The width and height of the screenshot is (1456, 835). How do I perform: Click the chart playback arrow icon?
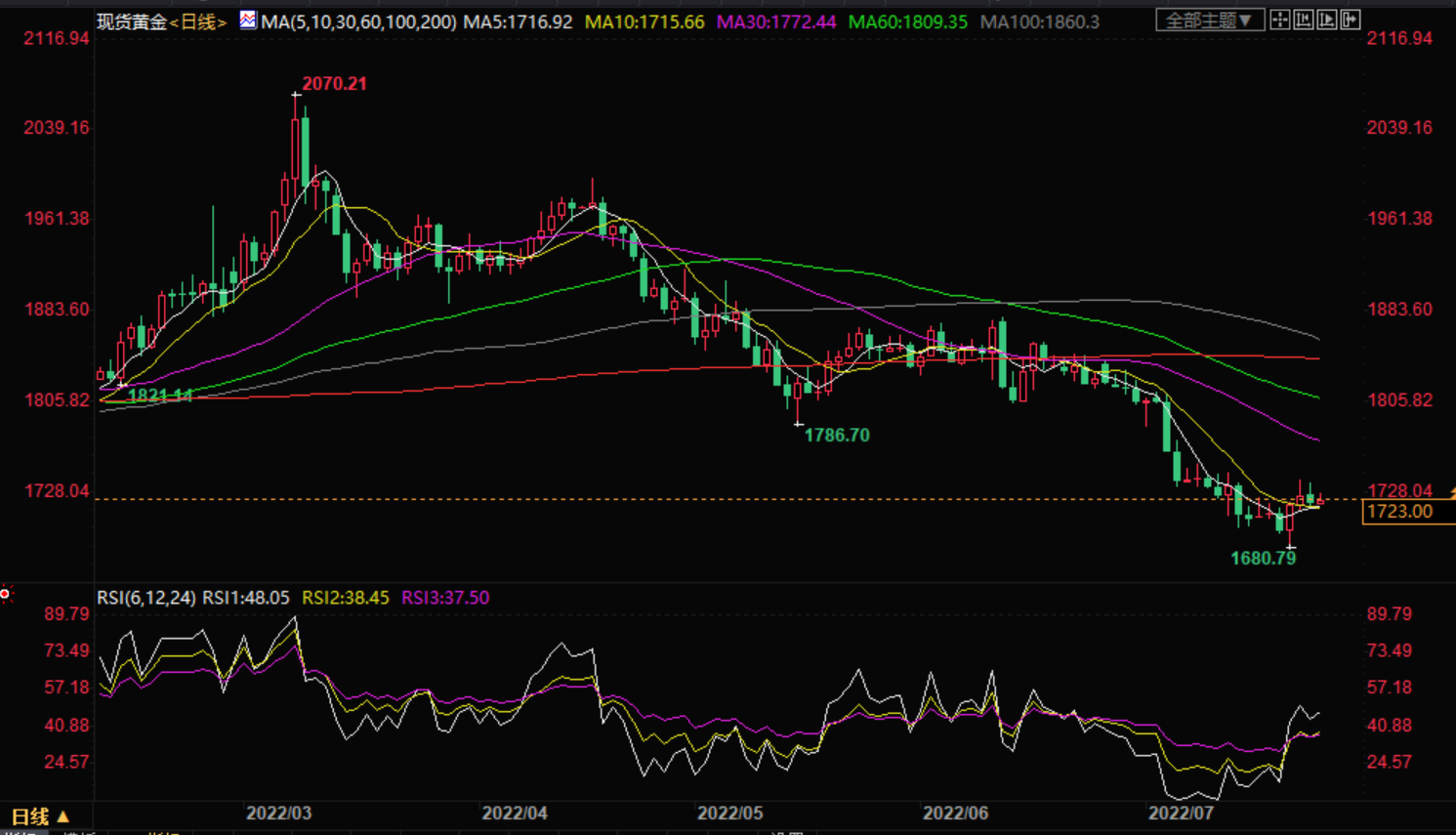1326,20
